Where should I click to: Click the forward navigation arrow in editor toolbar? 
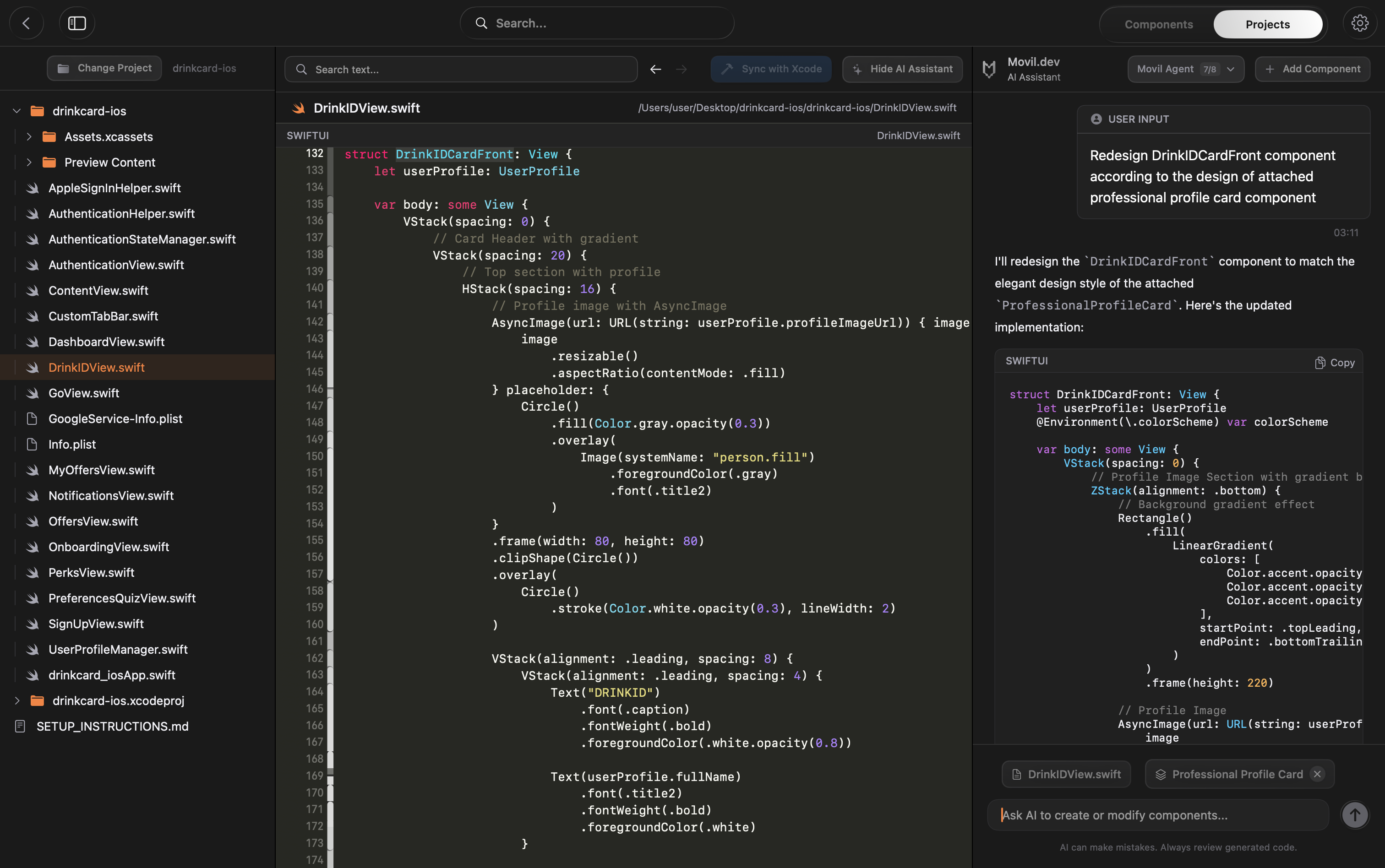pos(682,69)
